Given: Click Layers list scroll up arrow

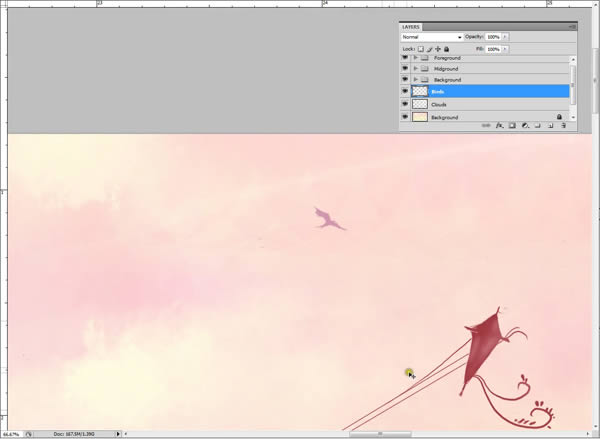Looking at the screenshot, I should pyautogui.click(x=573, y=59).
